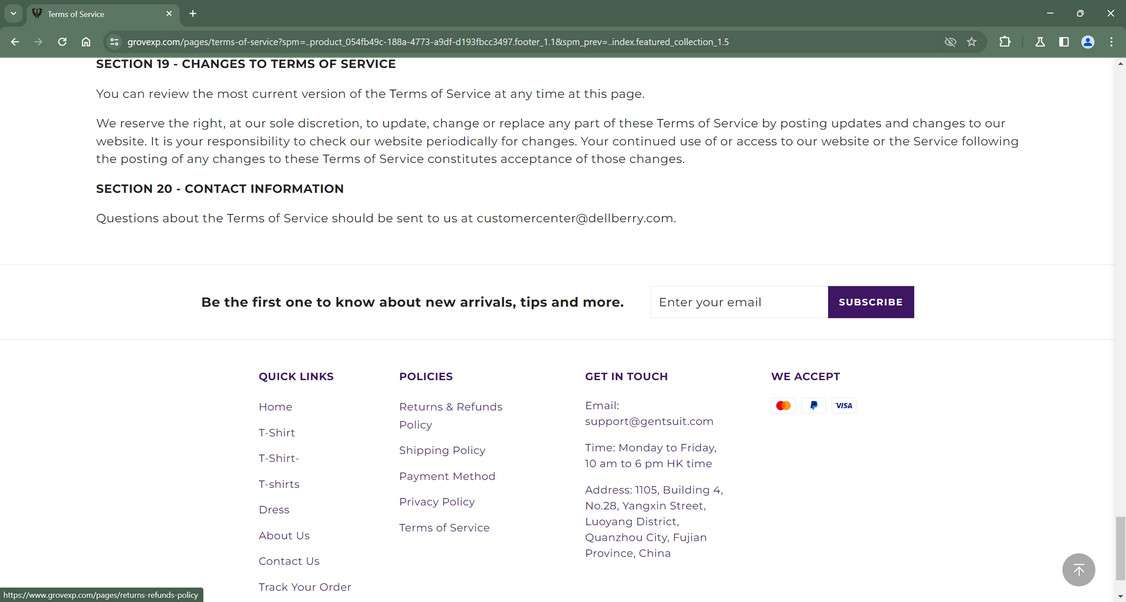Click the tracking protection eye icon
The width and height of the screenshot is (1126, 602).
pyautogui.click(x=950, y=42)
